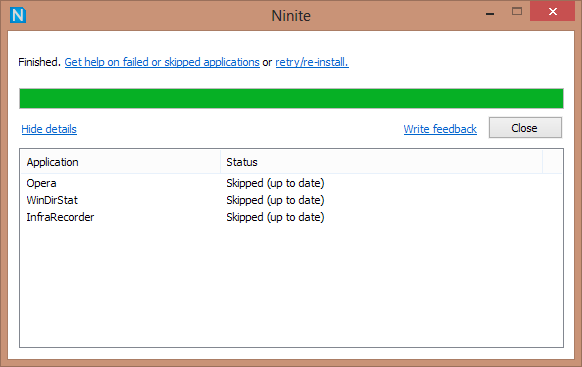Open help on failed or skipped applications
The width and height of the screenshot is (582, 367).
[162, 62]
